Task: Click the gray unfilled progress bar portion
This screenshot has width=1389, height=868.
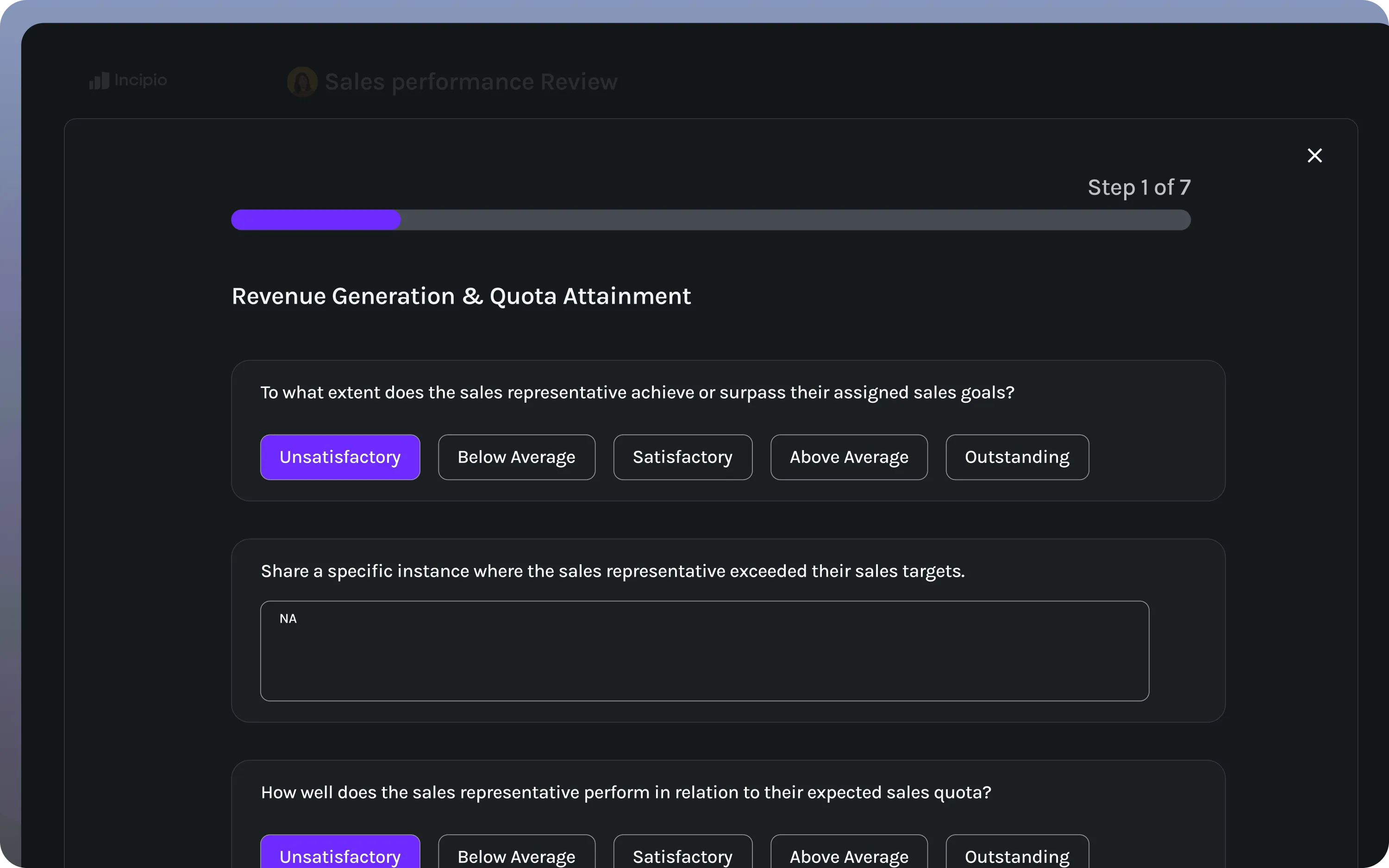Action: click(795, 220)
